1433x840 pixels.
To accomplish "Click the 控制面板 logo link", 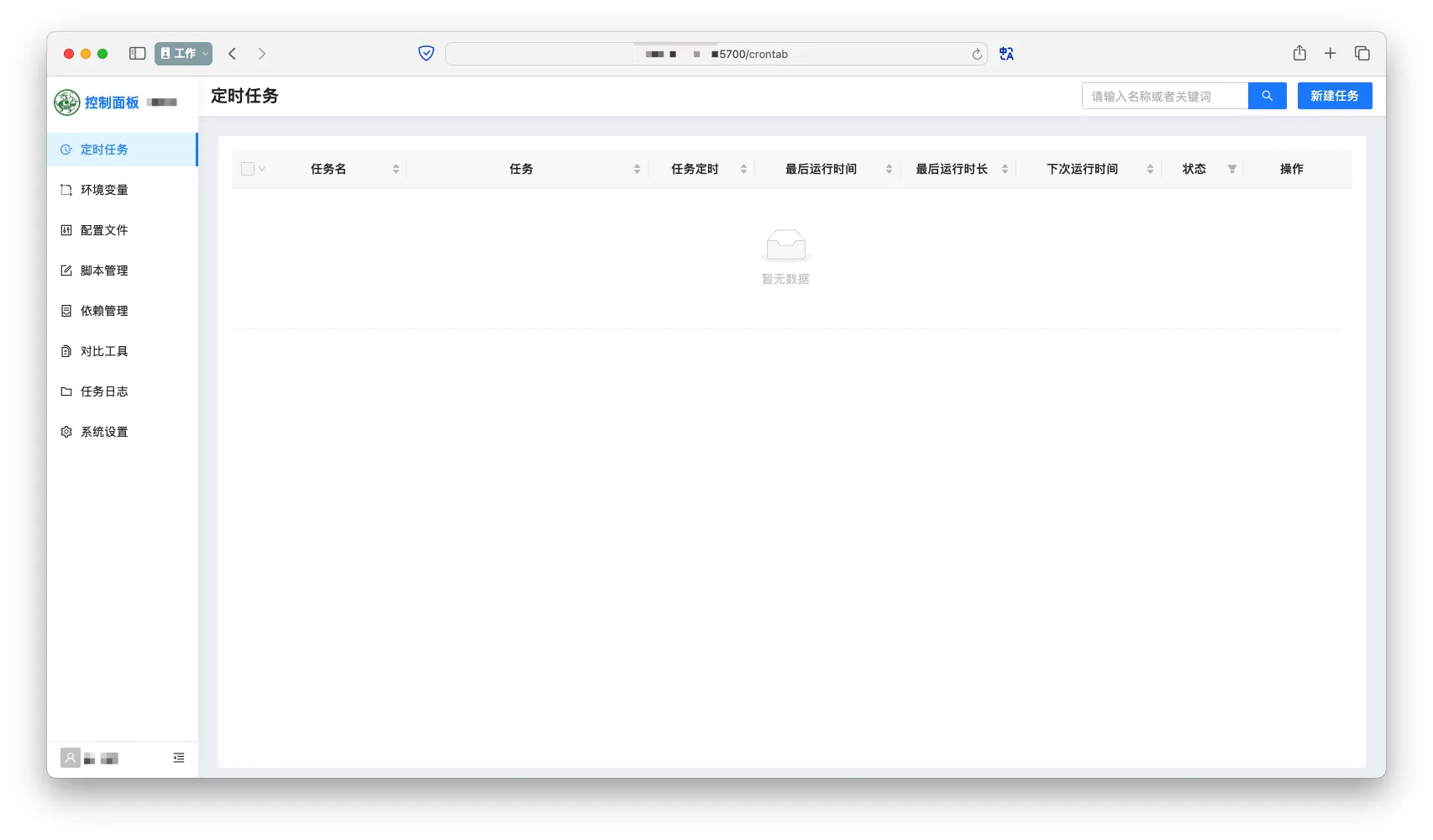I will 97,102.
